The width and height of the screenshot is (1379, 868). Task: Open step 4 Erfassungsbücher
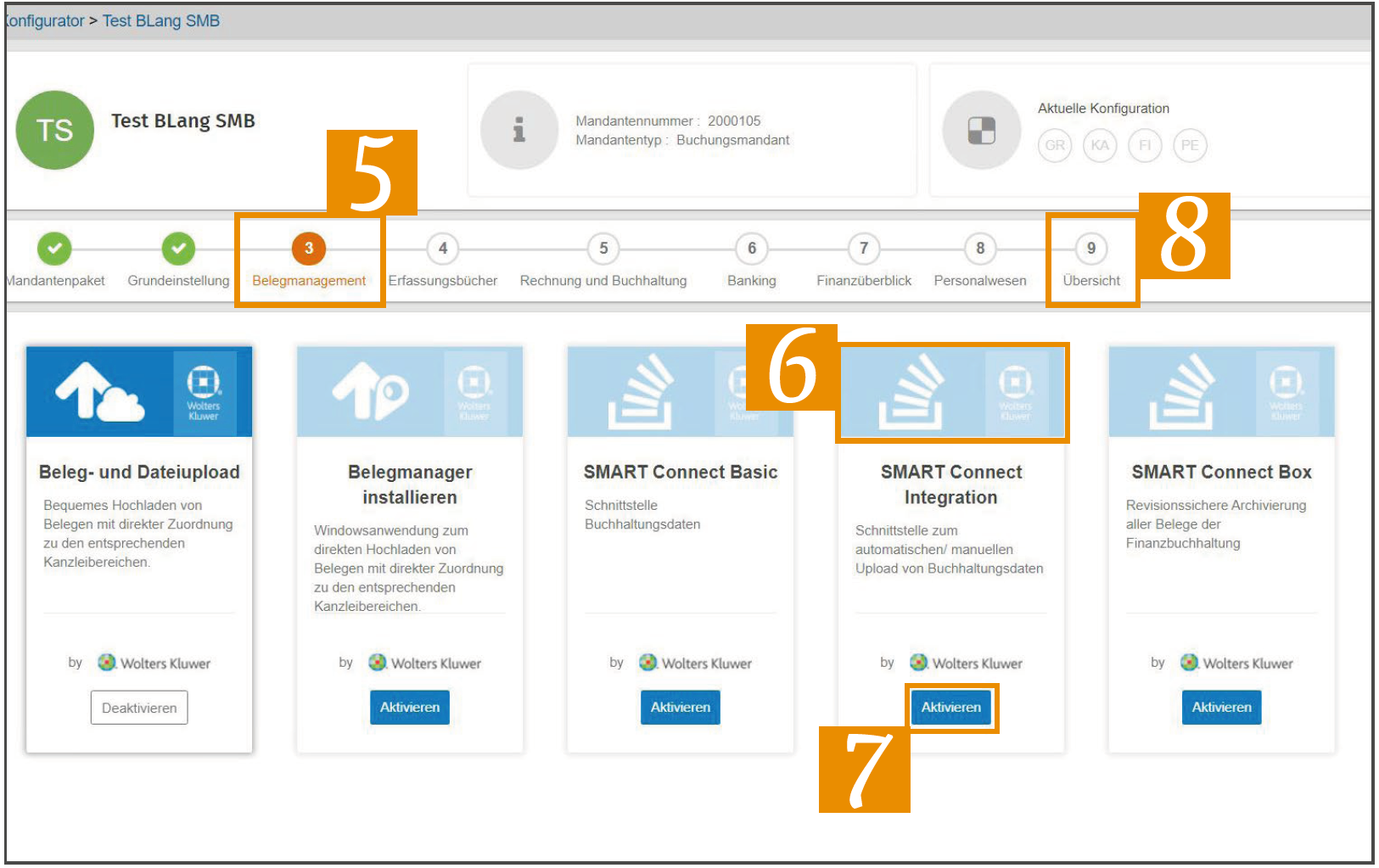click(443, 249)
